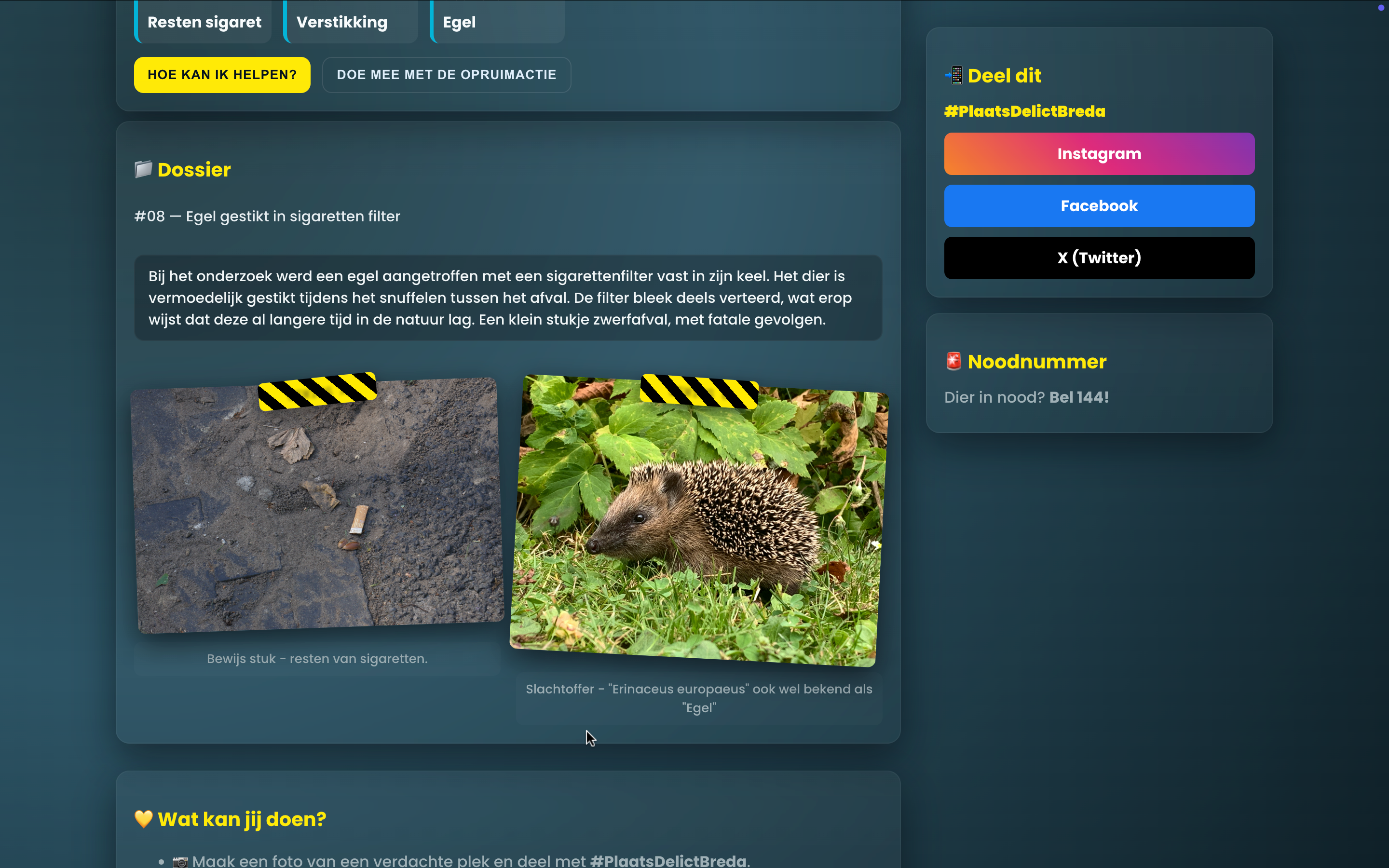Click the Bel 144! emergency text
Viewport: 1389px width, 868px height.
click(1078, 397)
